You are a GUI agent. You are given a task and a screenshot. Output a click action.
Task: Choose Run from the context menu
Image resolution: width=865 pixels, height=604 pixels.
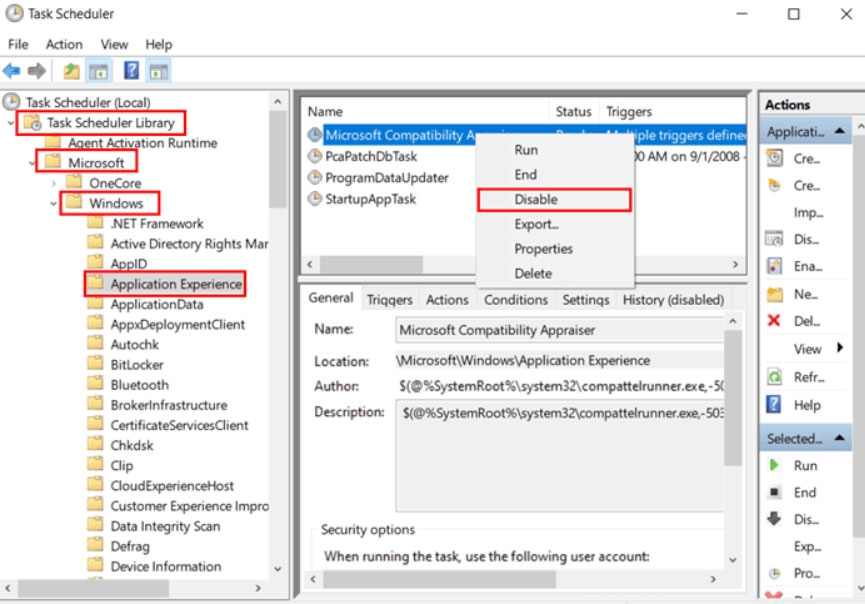556,150
